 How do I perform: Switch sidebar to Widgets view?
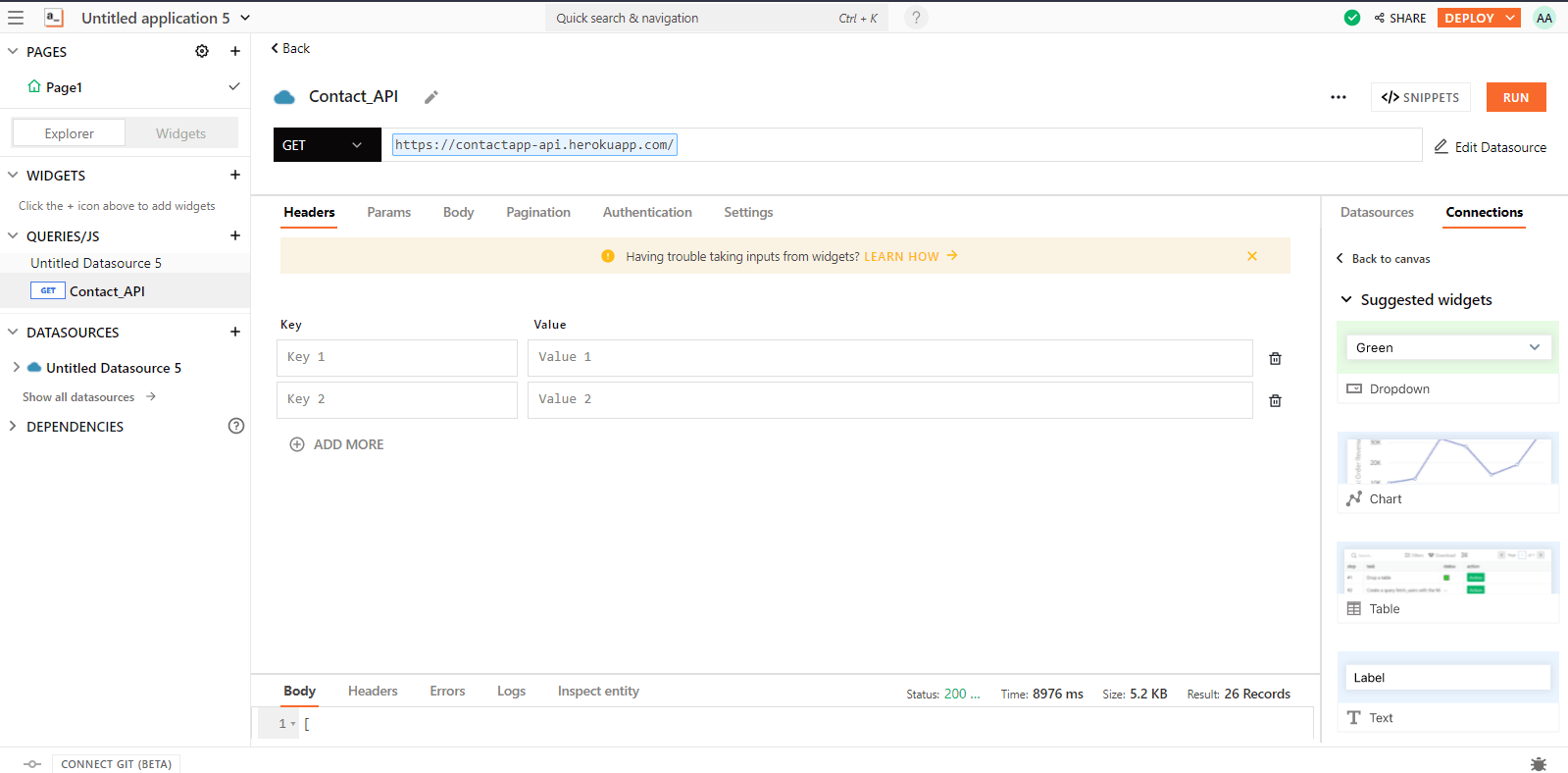coord(180,133)
